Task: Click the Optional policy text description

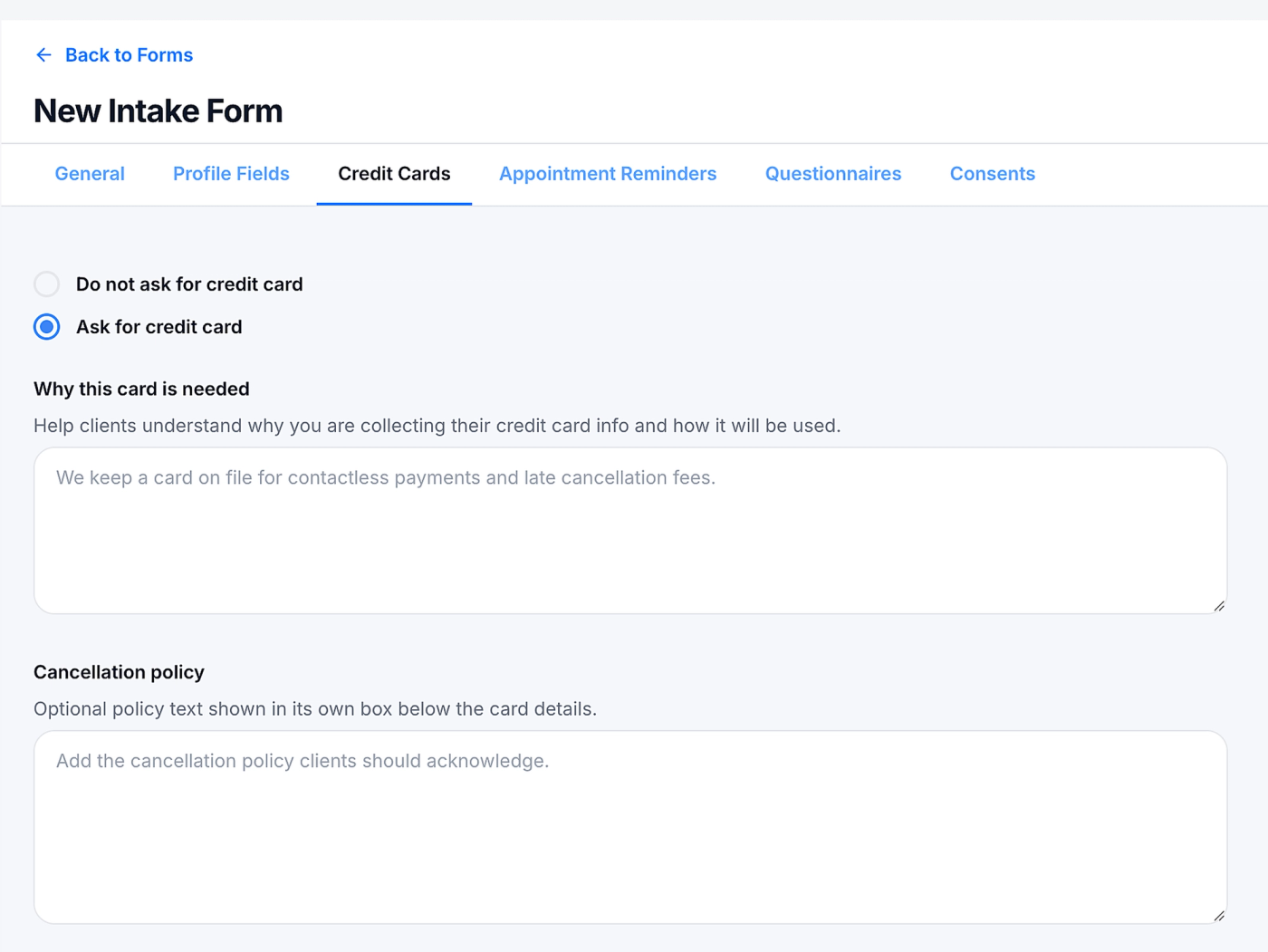Action: coord(315,709)
